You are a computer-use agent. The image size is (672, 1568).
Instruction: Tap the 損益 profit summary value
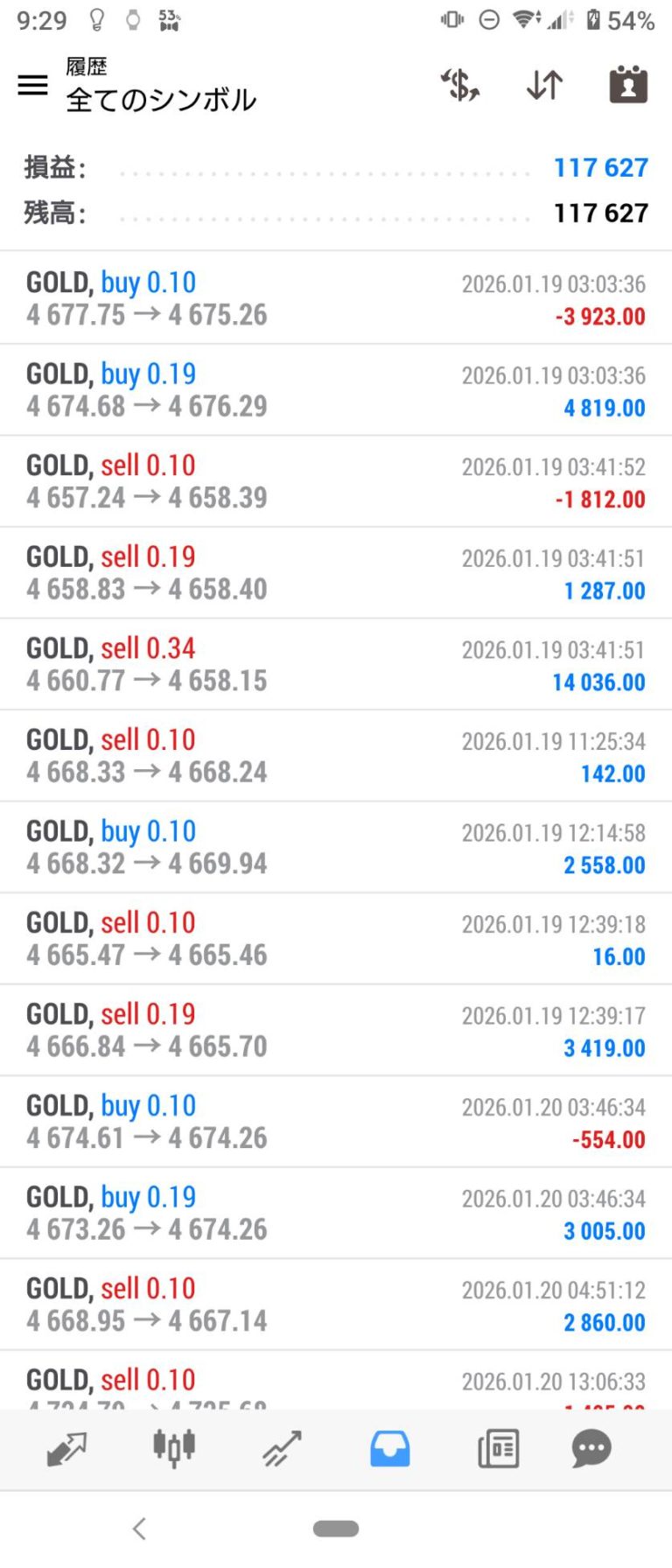600,167
